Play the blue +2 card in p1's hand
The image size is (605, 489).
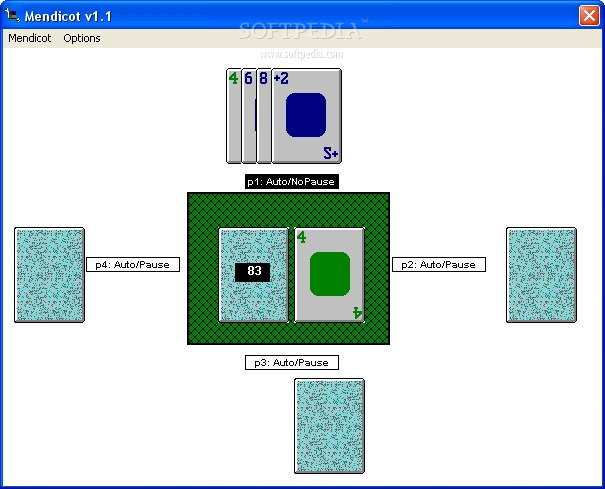click(306, 116)
